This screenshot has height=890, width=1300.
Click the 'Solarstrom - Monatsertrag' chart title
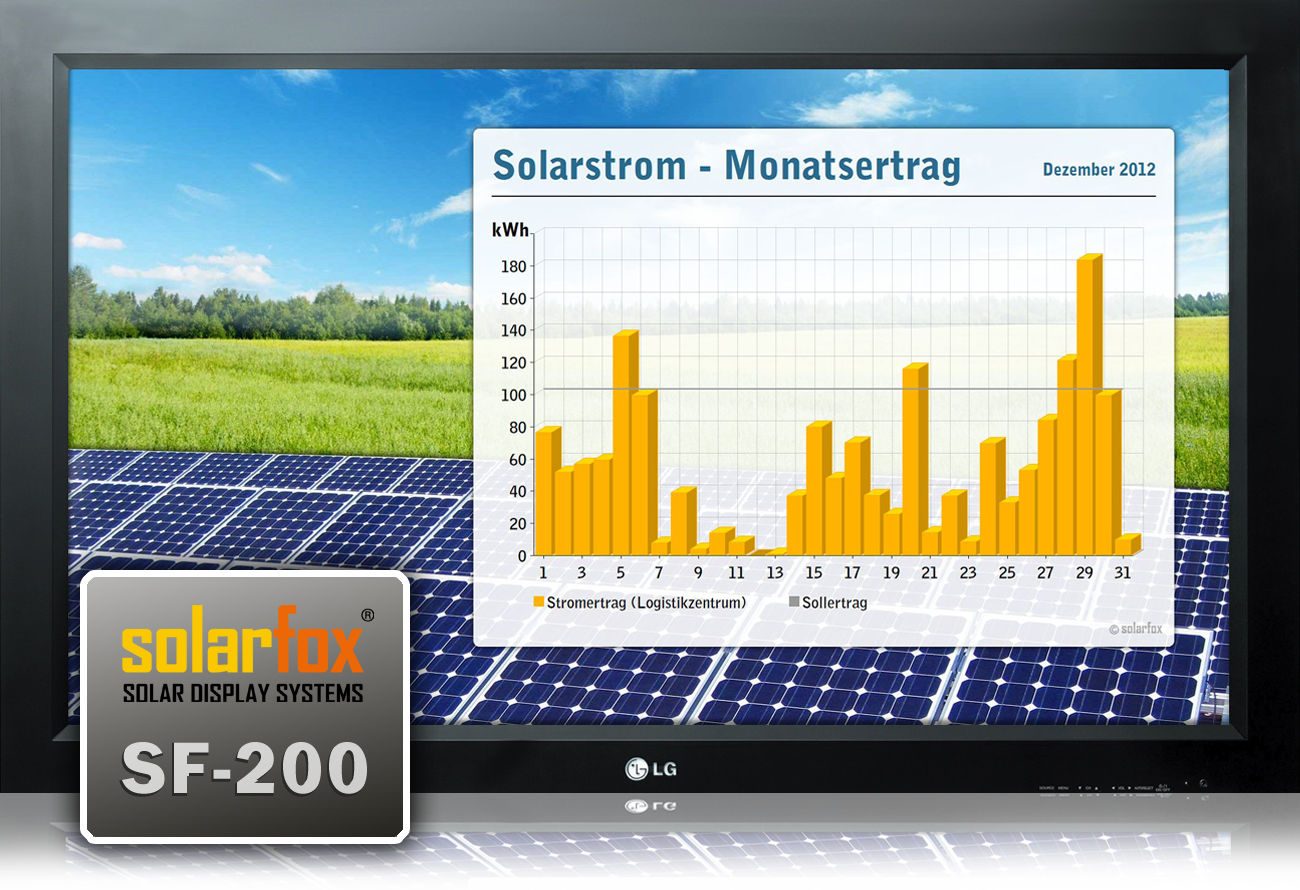point(726,165)
